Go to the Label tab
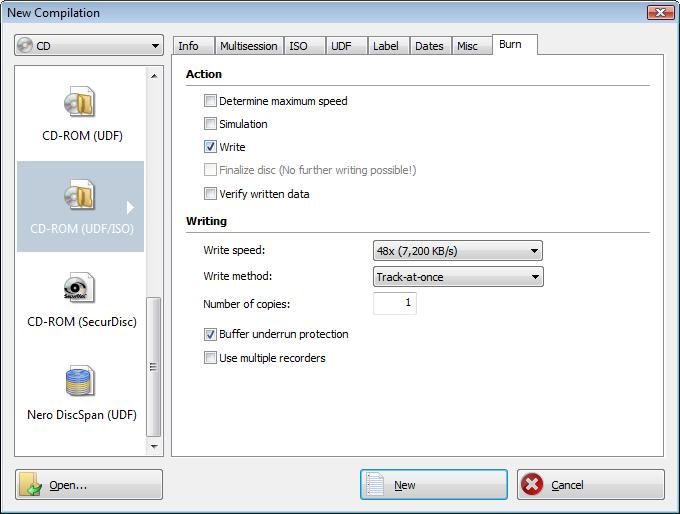 click(389, 46)
